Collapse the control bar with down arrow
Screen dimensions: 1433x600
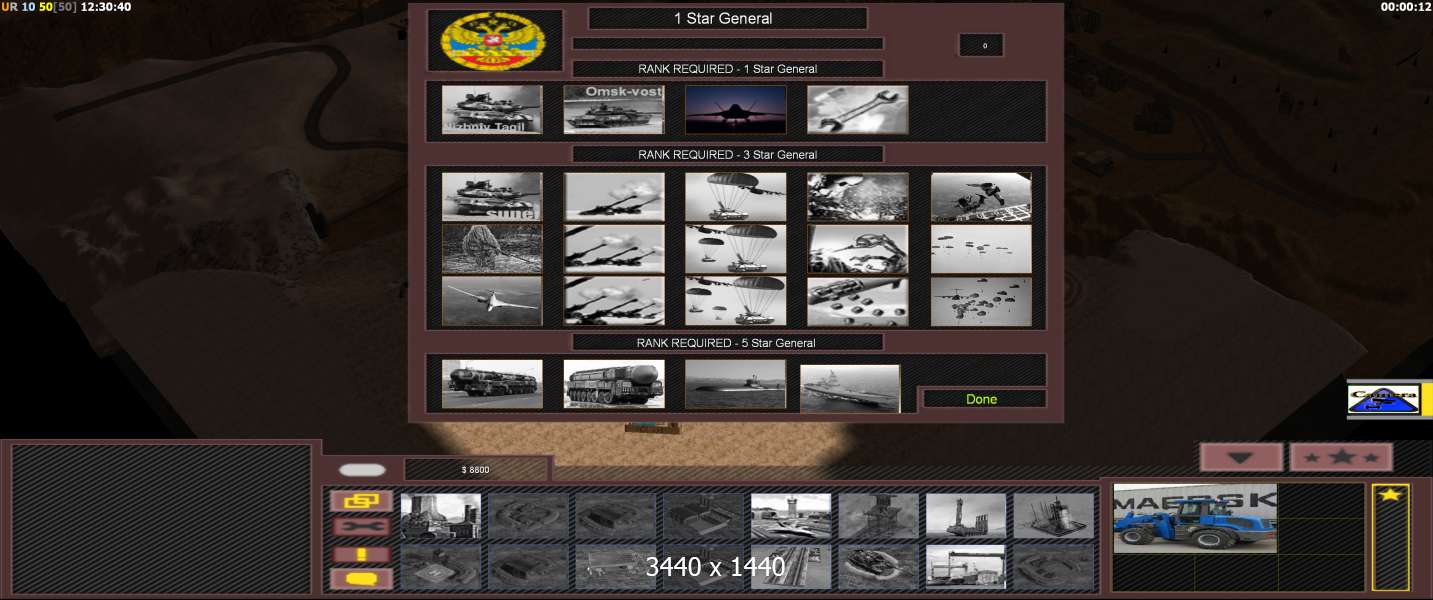(x=1241, y=457)
